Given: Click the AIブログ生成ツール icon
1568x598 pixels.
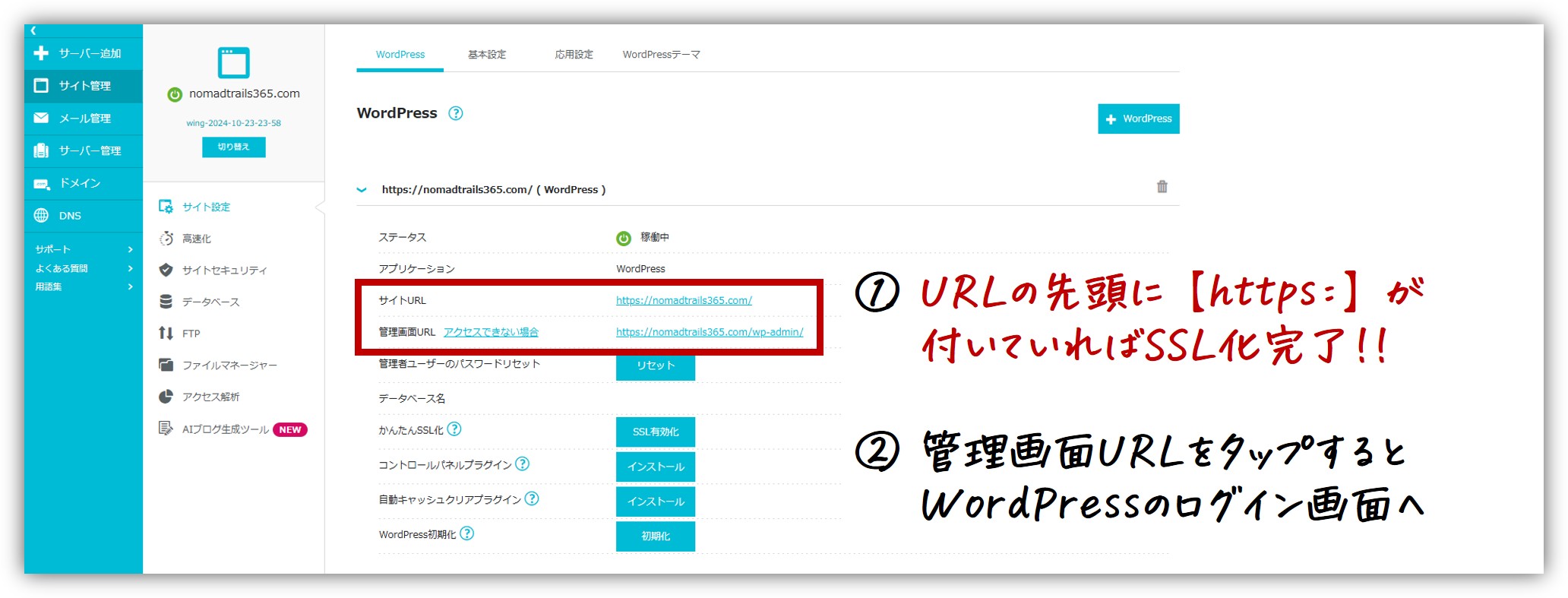Looking at the screenshot, I should pyautogui.click(x=166, y=429).
